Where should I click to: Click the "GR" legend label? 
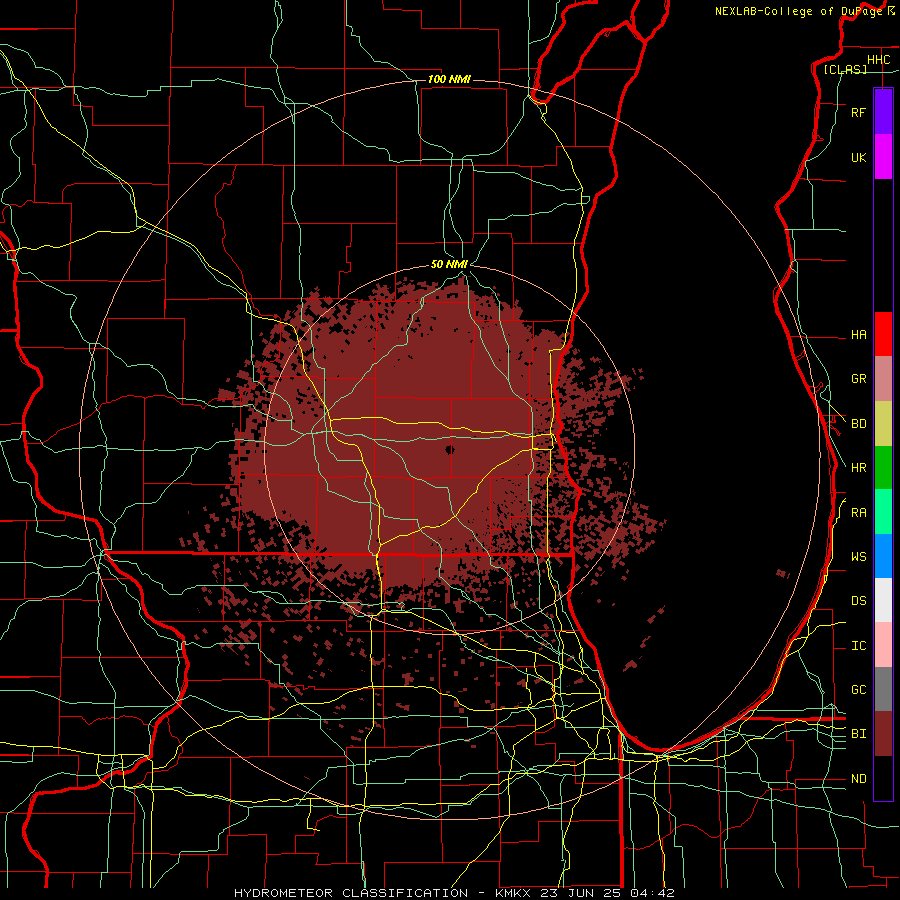tap(858, 379)
